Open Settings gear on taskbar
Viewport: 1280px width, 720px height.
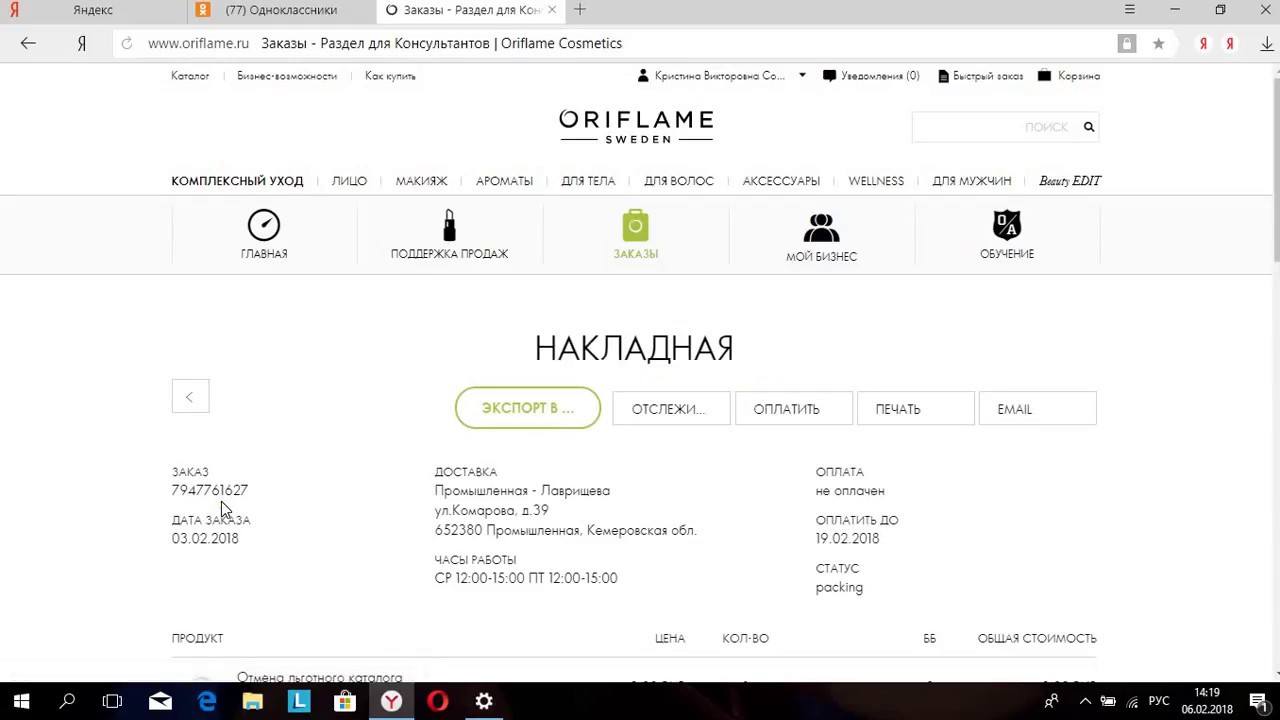click(484, 701)
